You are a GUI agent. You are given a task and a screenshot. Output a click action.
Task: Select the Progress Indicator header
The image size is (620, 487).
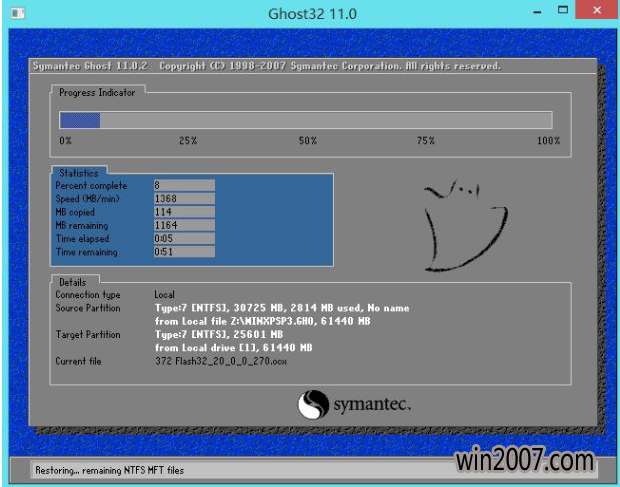tap(97, 92)
